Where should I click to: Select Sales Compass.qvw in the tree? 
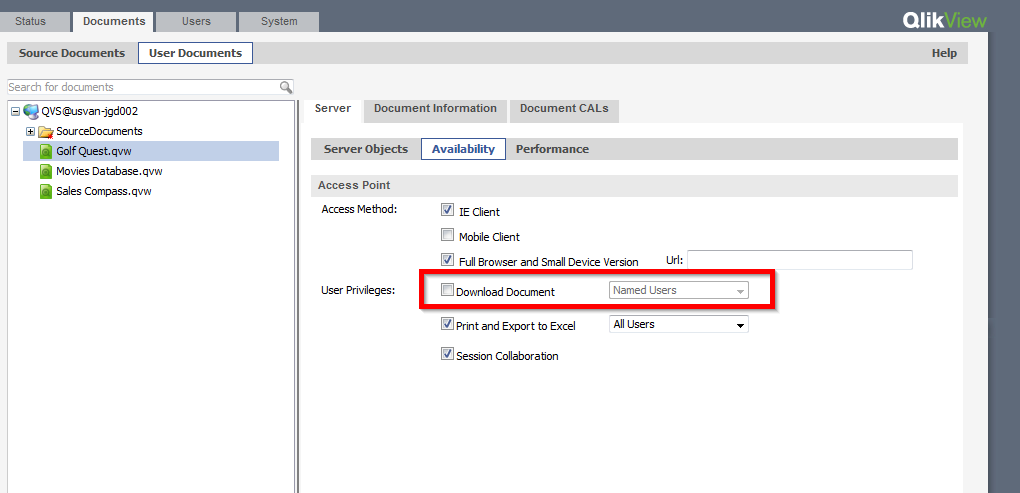[x=104, y=191]
